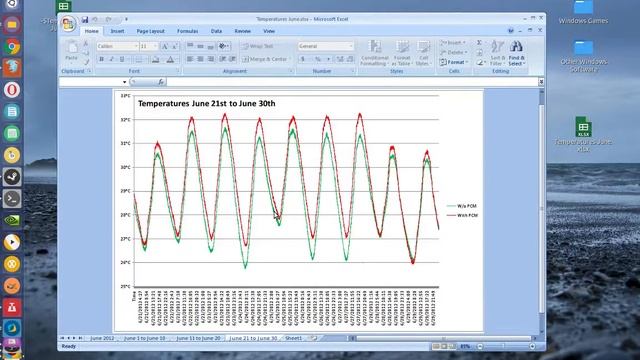Apply the Font Color swatch
640x360 pixels.
pos(170,60)
